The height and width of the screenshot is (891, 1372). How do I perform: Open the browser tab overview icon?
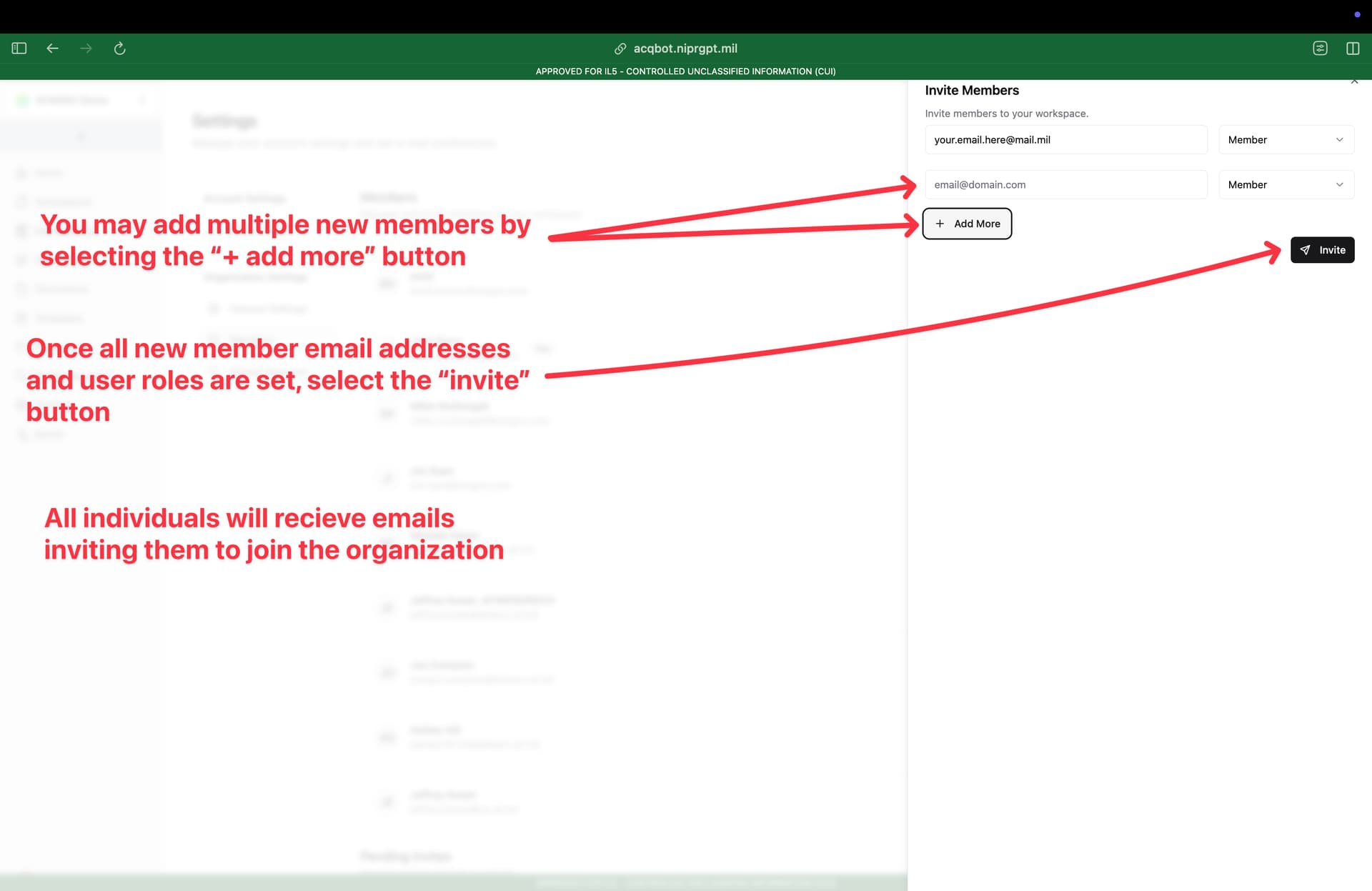[x=1320, y=48]
